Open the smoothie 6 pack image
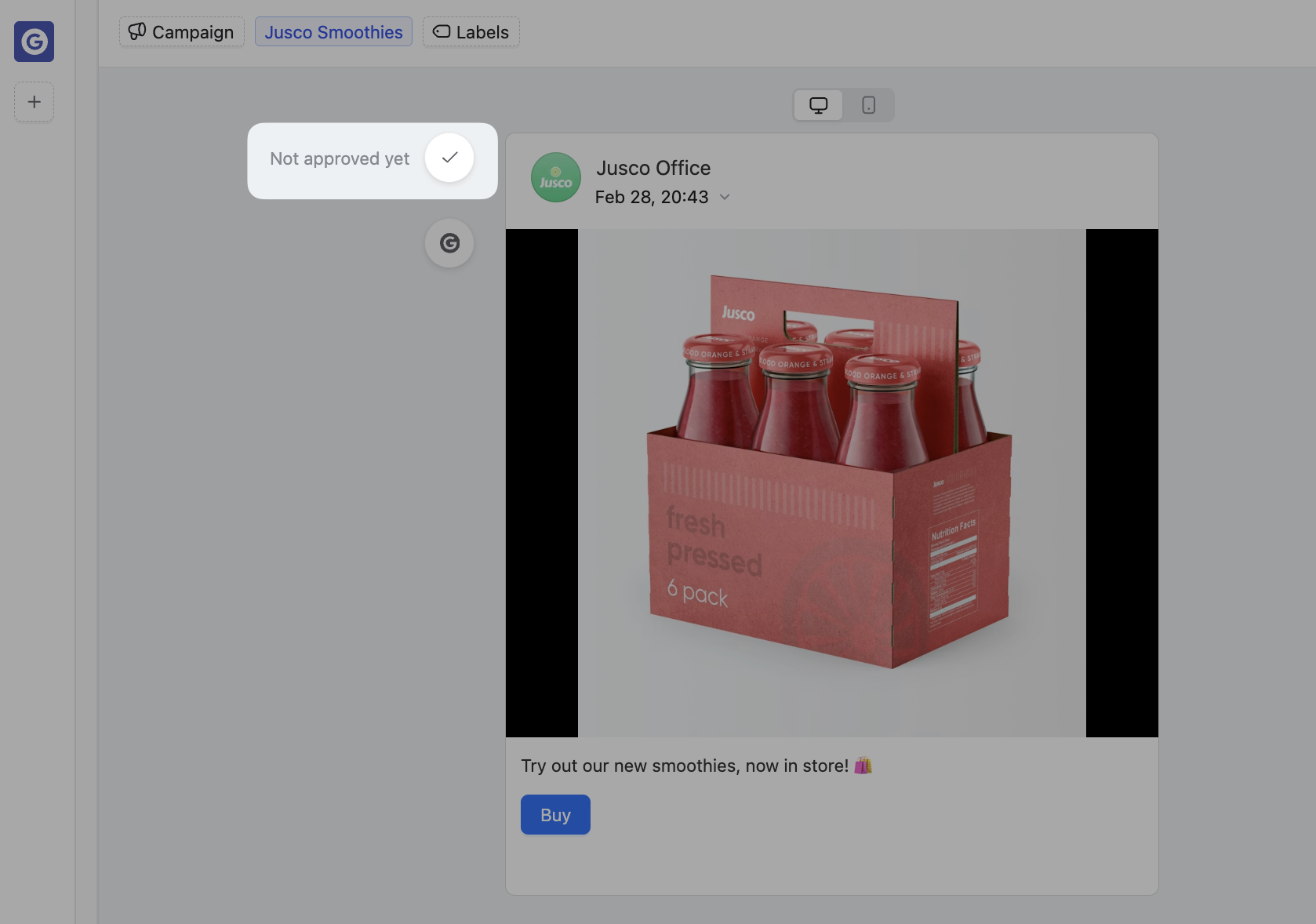The width and height of the screenshot is (1316, 924). point(832,483)
